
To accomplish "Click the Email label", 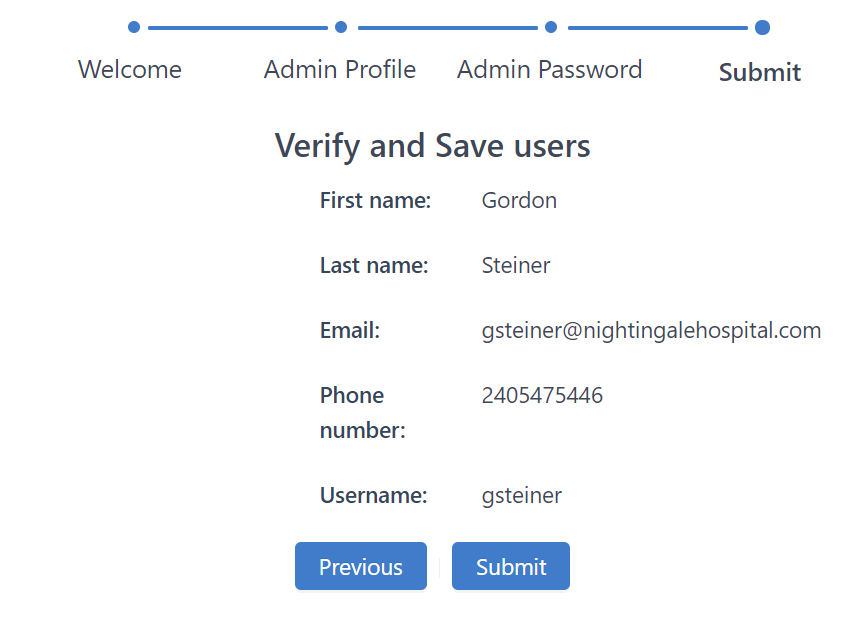I will click(x=350, y=330).
